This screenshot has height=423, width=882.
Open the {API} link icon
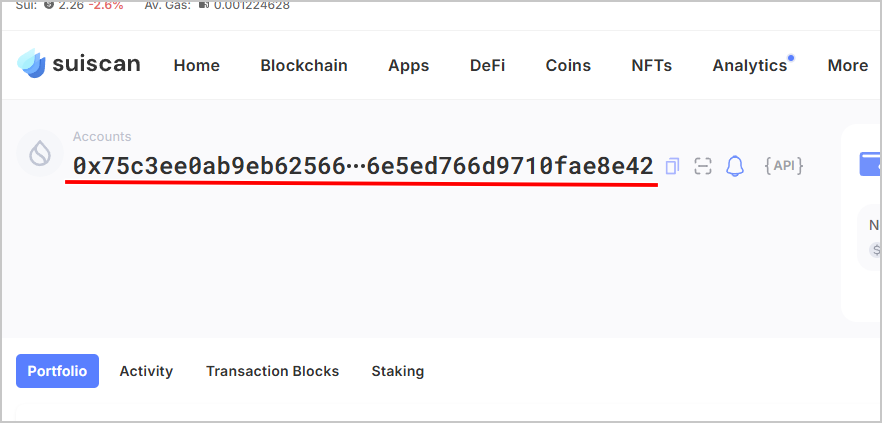point(783,166)
